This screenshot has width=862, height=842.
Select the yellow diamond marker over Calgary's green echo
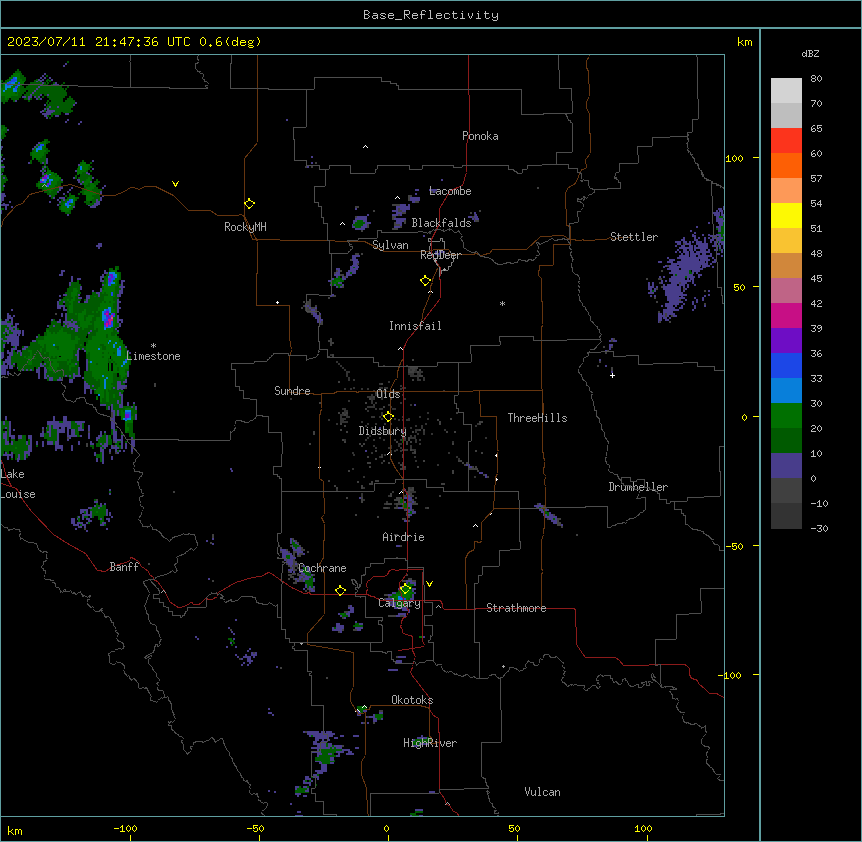[x=405, y=589]
